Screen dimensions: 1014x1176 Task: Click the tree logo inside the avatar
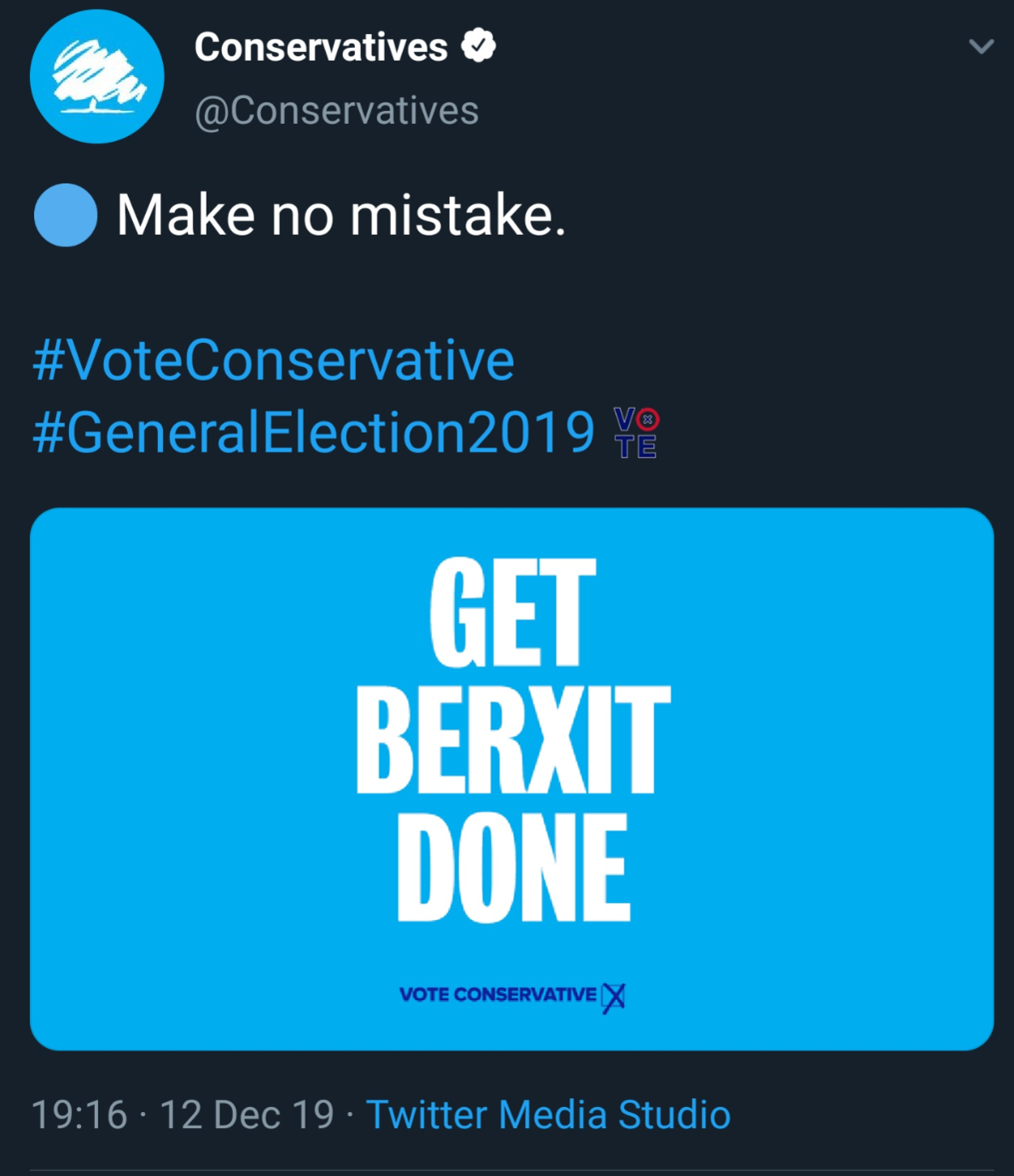pos(96,77)
